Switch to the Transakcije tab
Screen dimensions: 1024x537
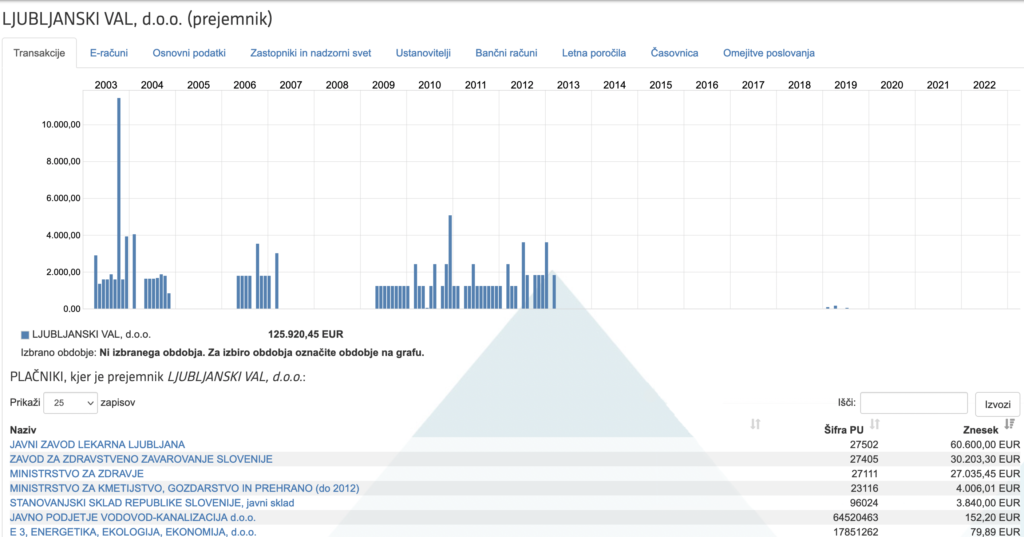pos(39,53)
